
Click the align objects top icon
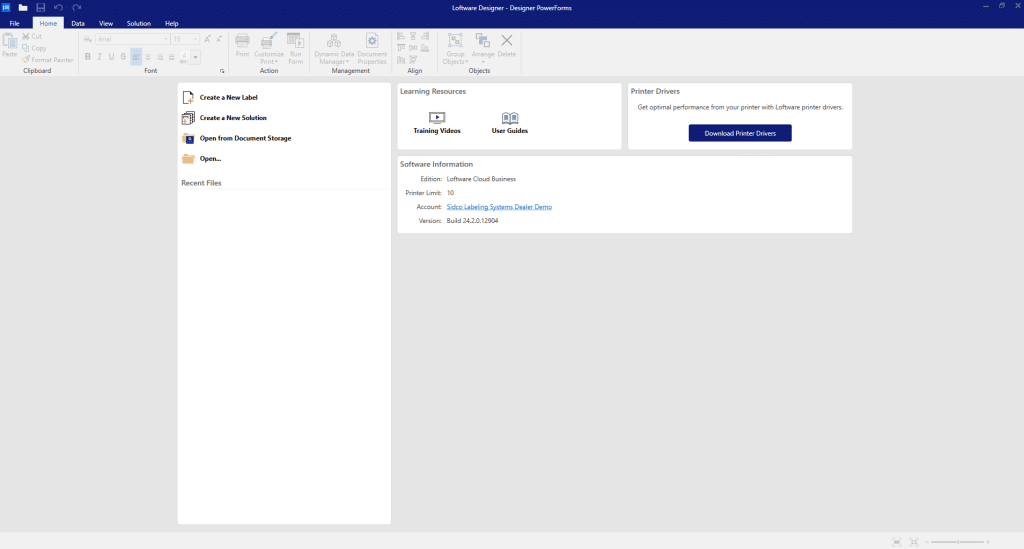tap(401, 48)
